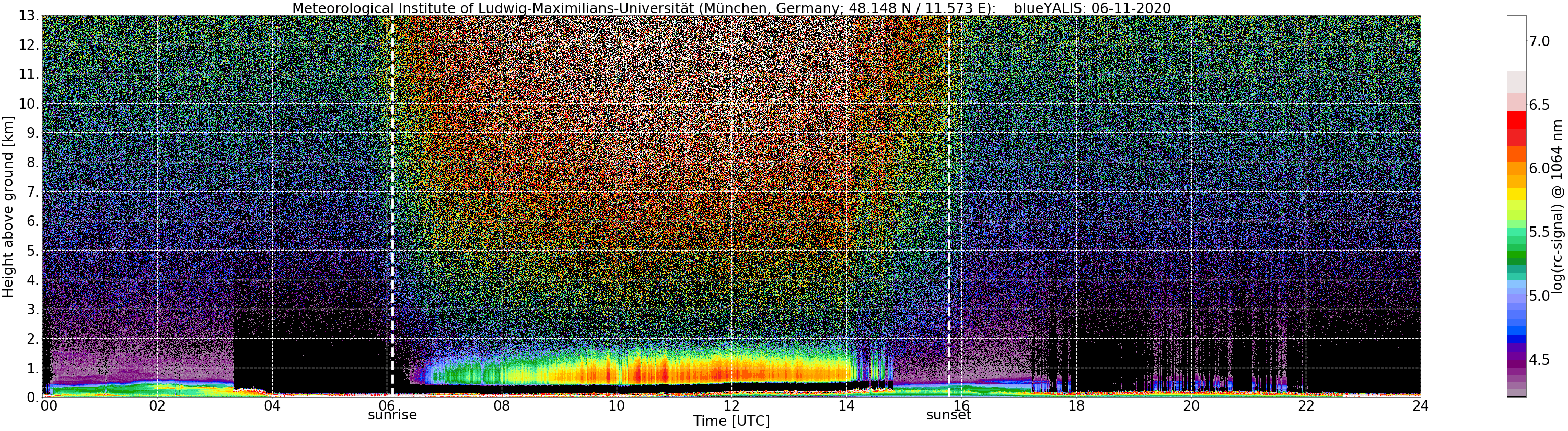
Task: Click the y-axis tick label '8.'
Action: (x=33, y=162)
